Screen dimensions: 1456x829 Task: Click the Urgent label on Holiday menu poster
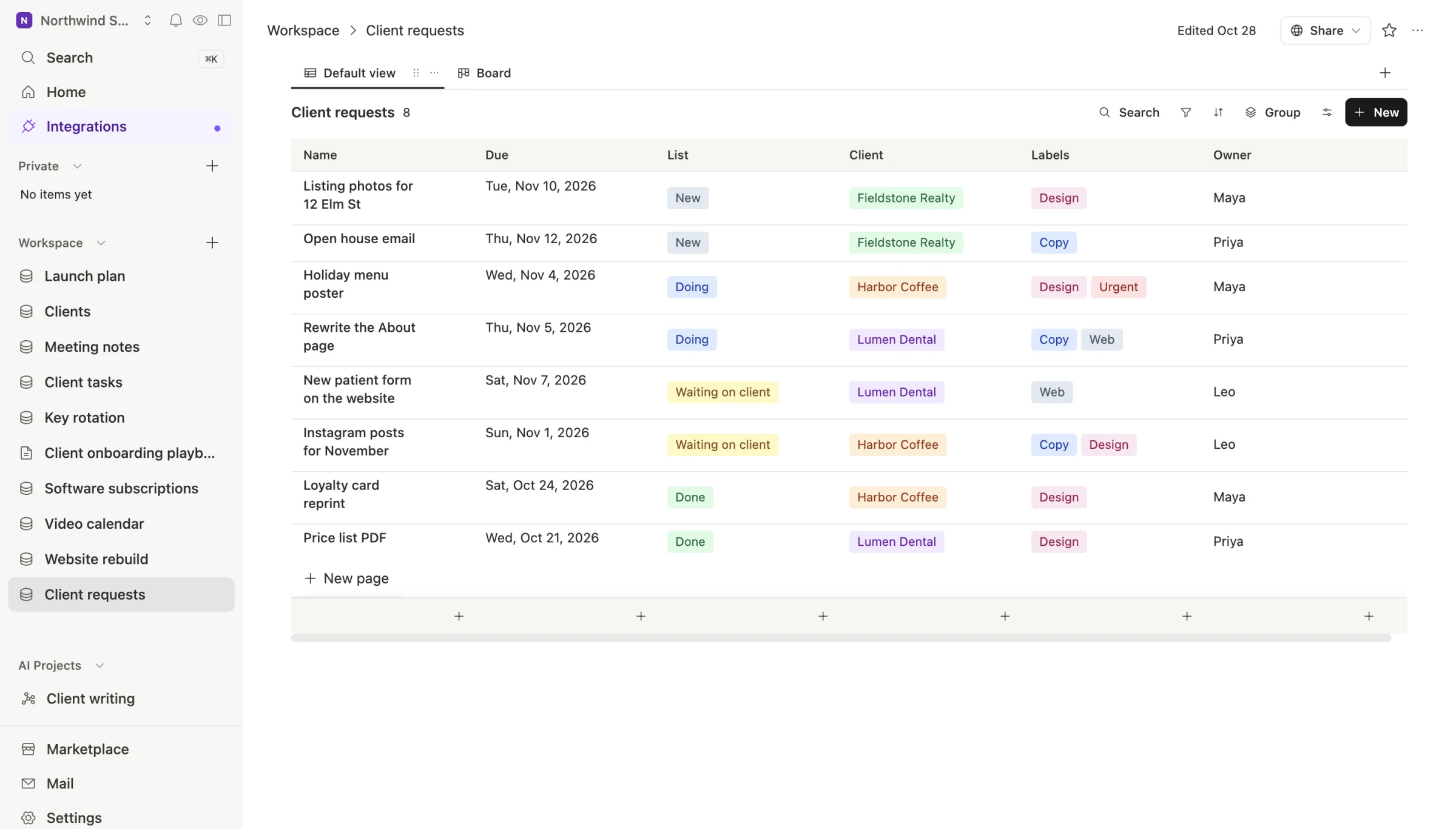(1118, 287)
